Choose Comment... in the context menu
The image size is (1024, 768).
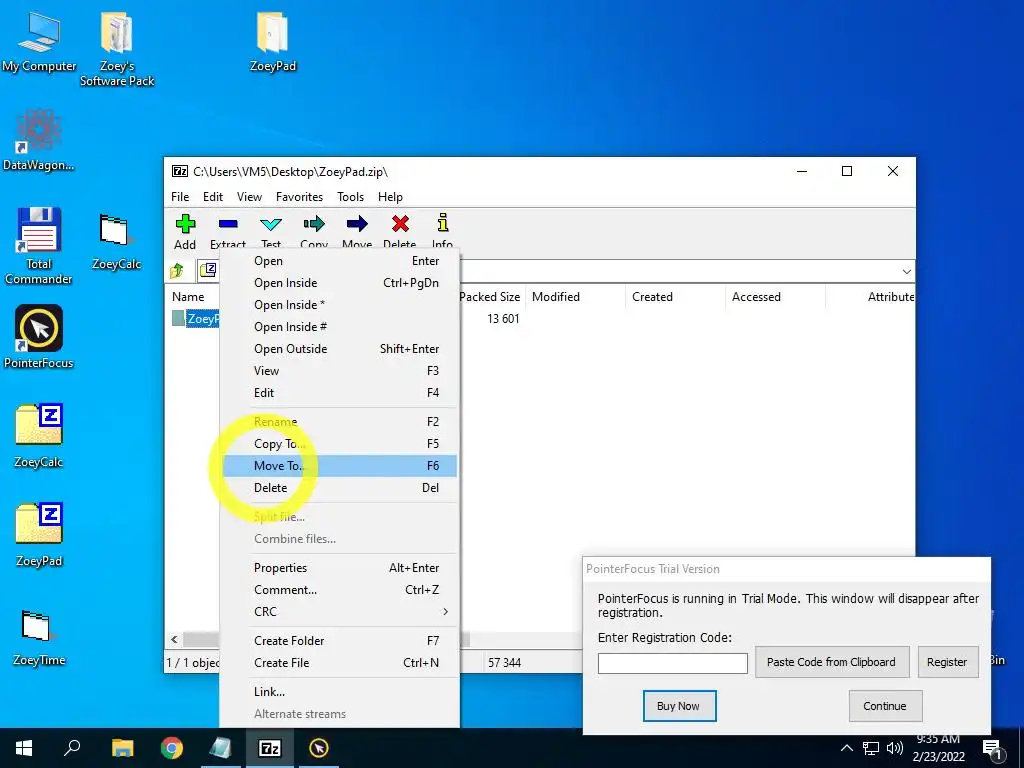pos(340,590)
